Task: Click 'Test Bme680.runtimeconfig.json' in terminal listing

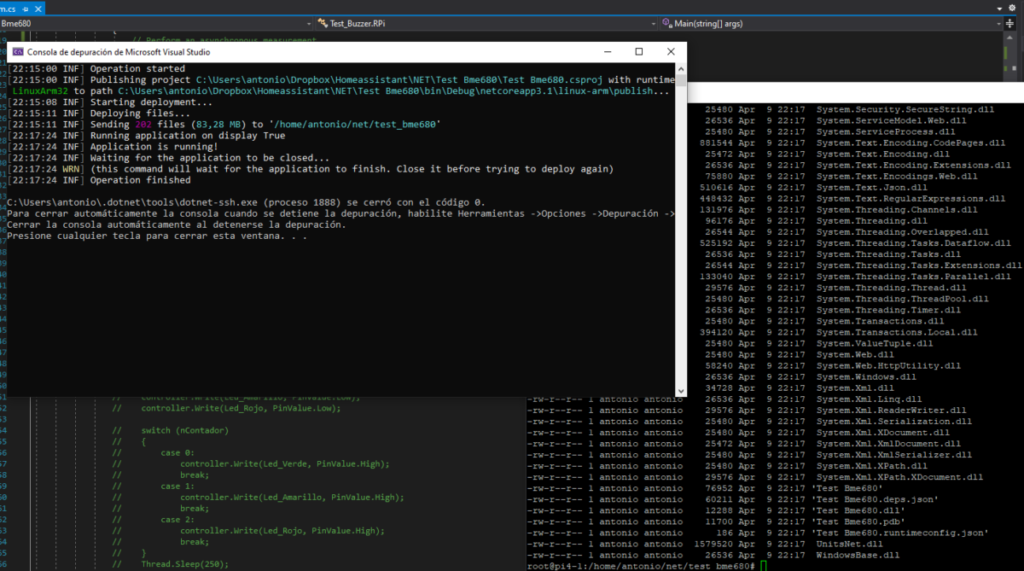Action: point(899,532)
